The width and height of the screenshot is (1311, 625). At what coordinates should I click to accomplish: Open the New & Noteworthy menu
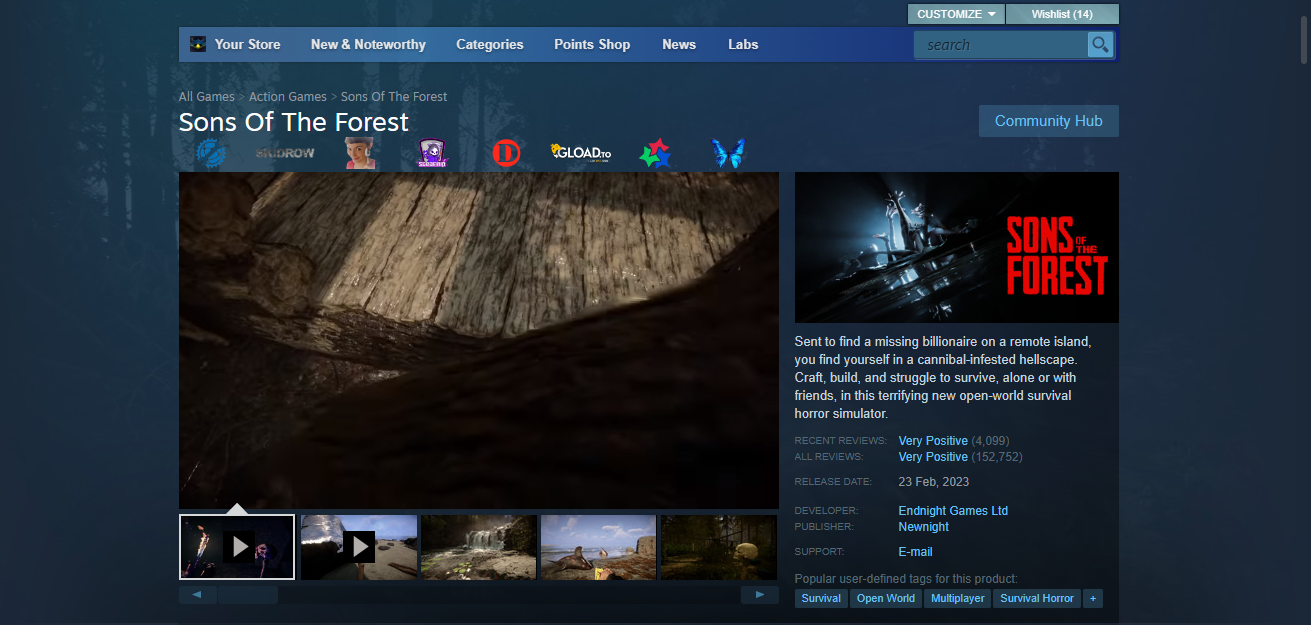tap(368, 44)
